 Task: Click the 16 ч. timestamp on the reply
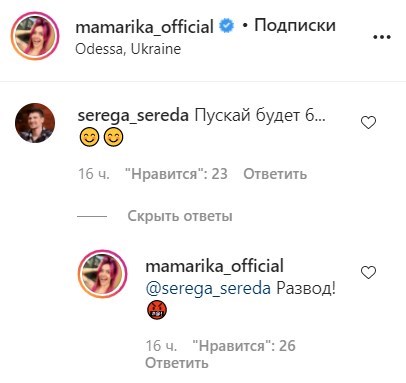point(161,346)
